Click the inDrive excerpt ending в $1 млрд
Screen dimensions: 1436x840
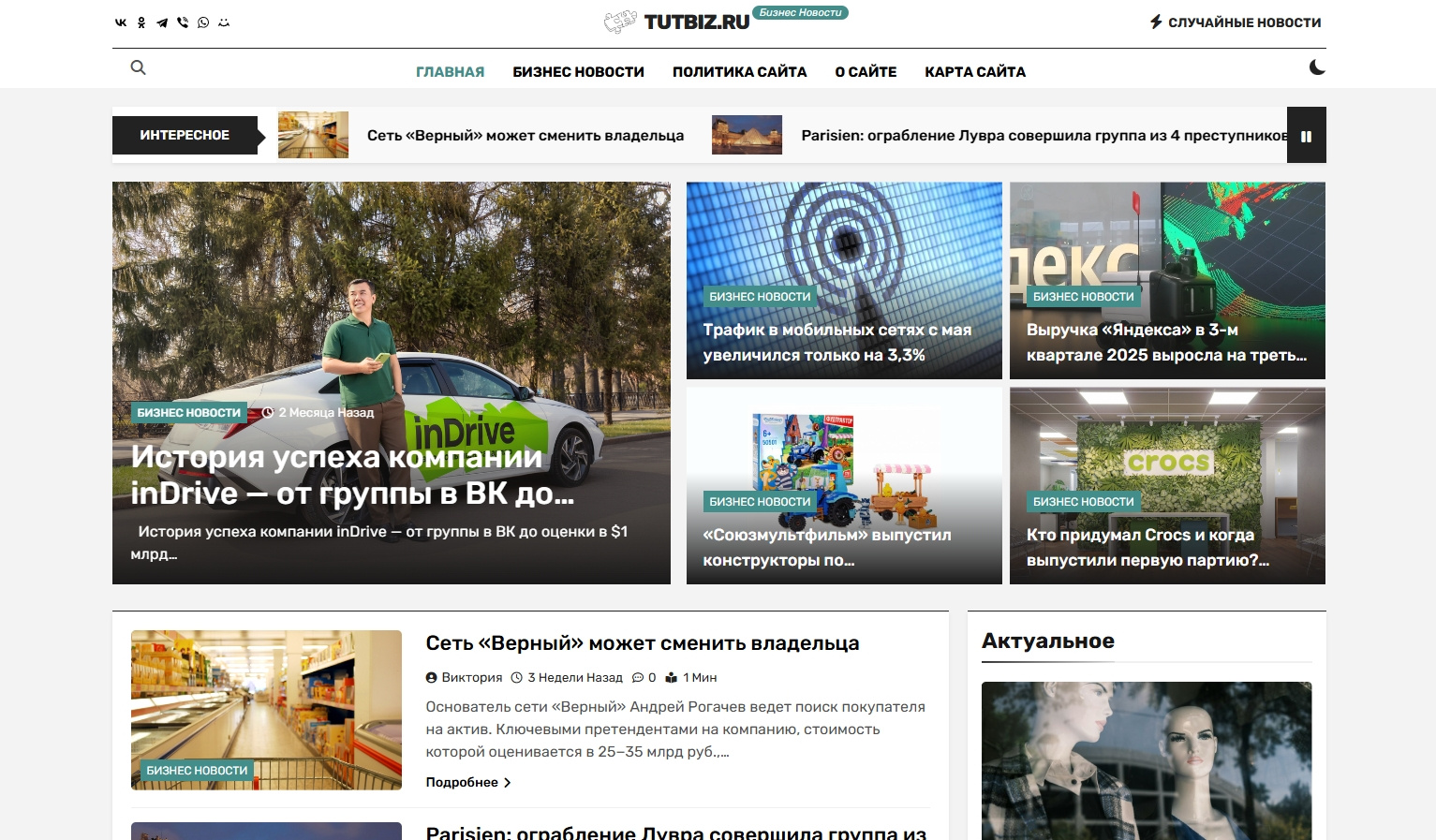[379, 543]
